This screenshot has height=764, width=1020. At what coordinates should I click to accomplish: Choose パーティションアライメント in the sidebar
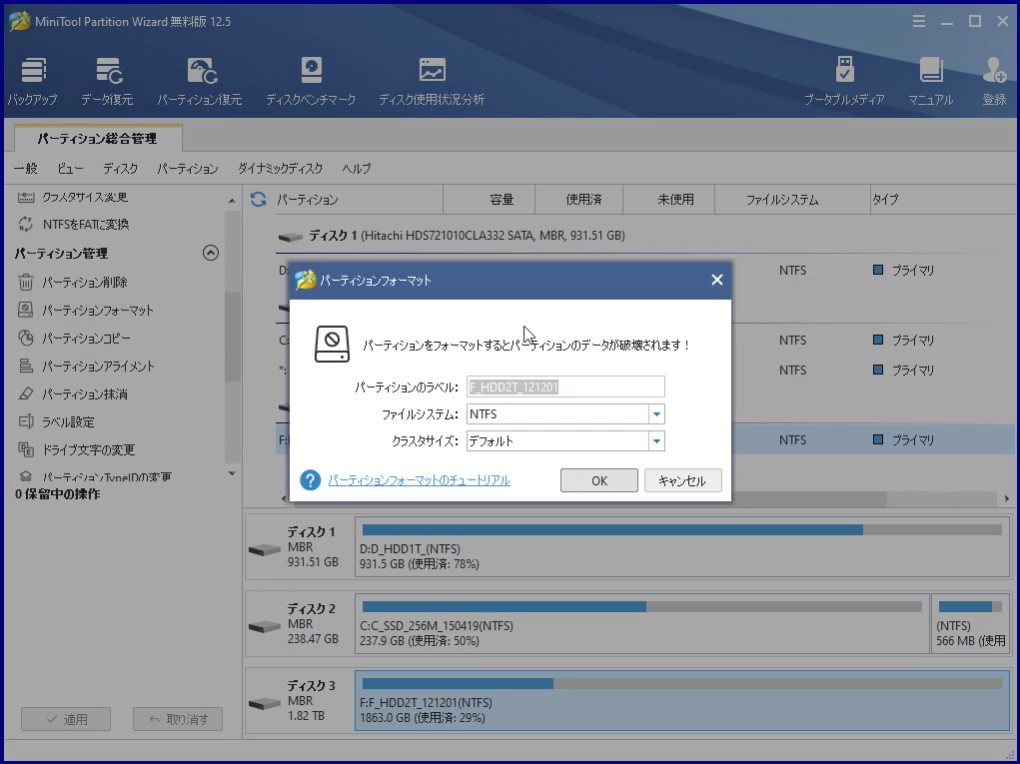click(86, 366)
